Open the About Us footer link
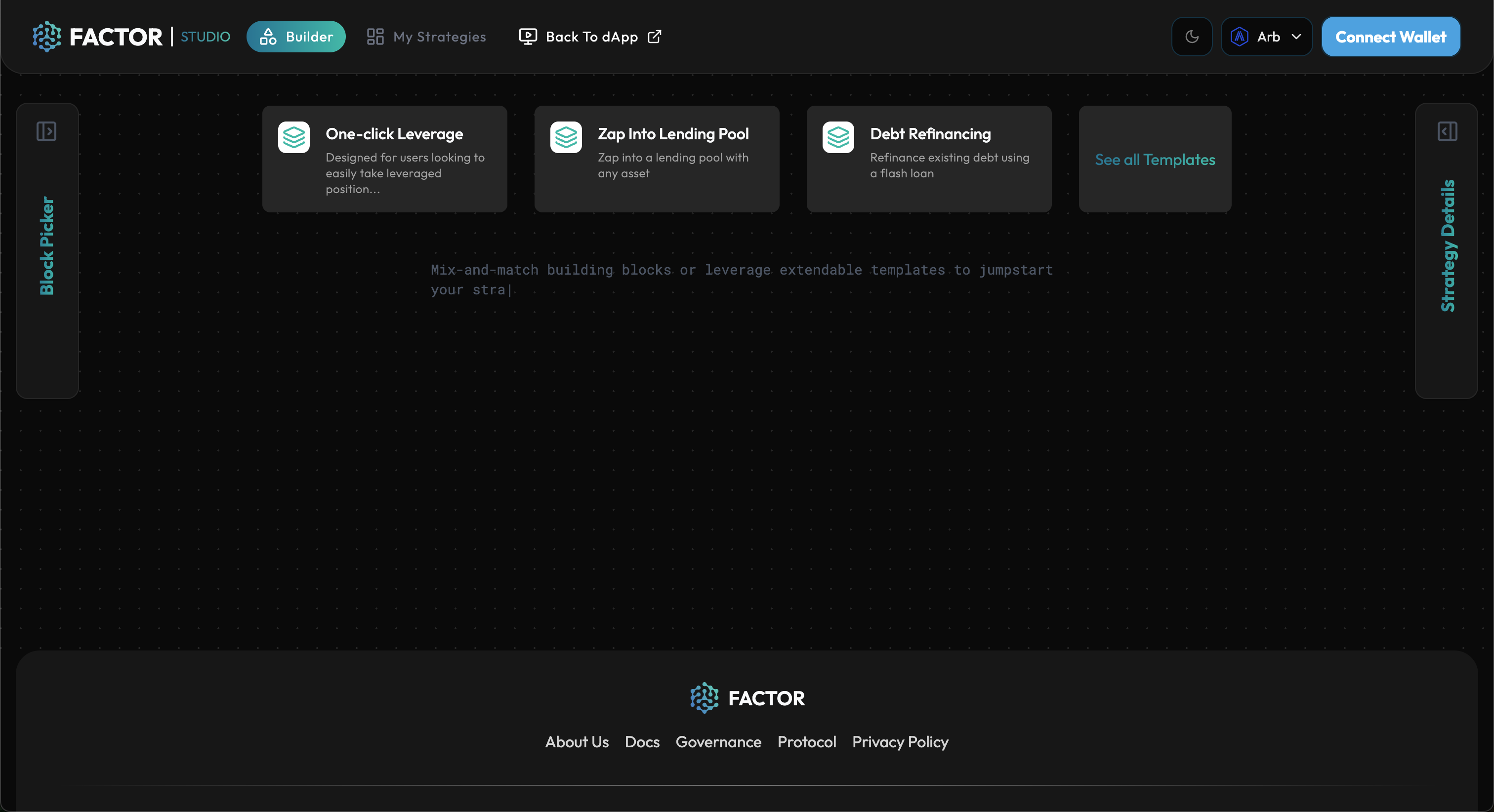The width and height of the screenshot is (1494, 812). point(577,742)
